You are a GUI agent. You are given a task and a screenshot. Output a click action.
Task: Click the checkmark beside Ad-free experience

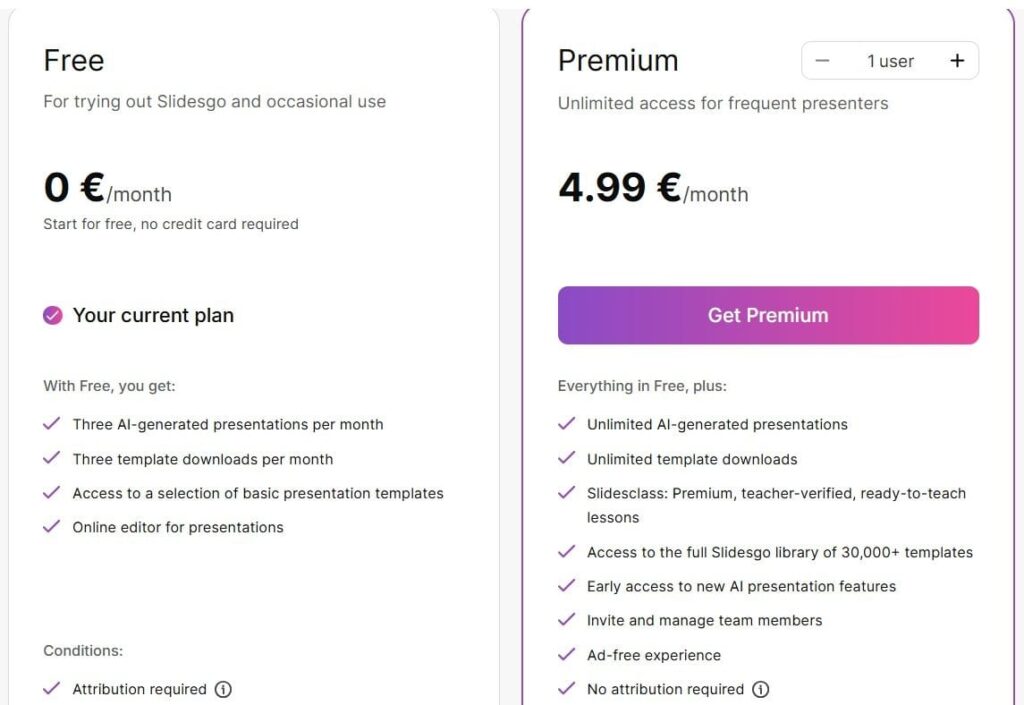coord(567,655)
